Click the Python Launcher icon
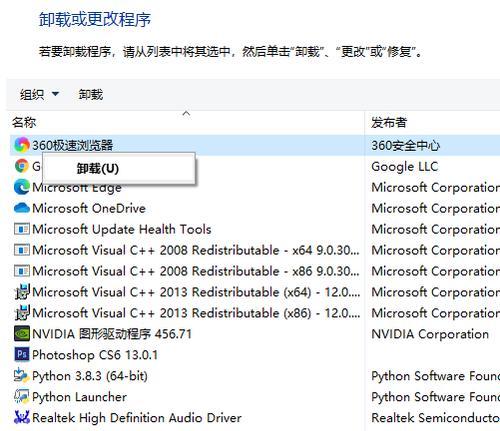The image size is (500, 431). 22,396
